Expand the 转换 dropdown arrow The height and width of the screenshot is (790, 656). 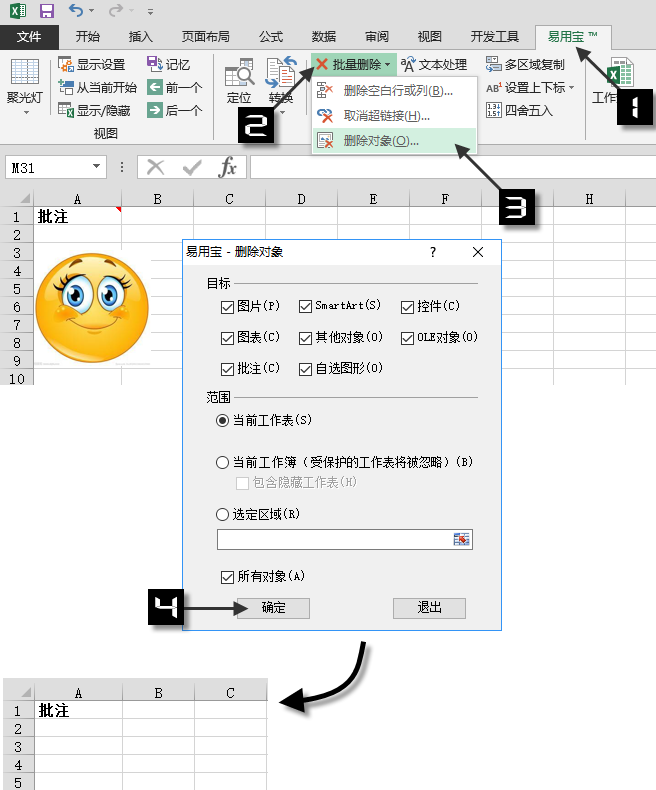(282, 112)
